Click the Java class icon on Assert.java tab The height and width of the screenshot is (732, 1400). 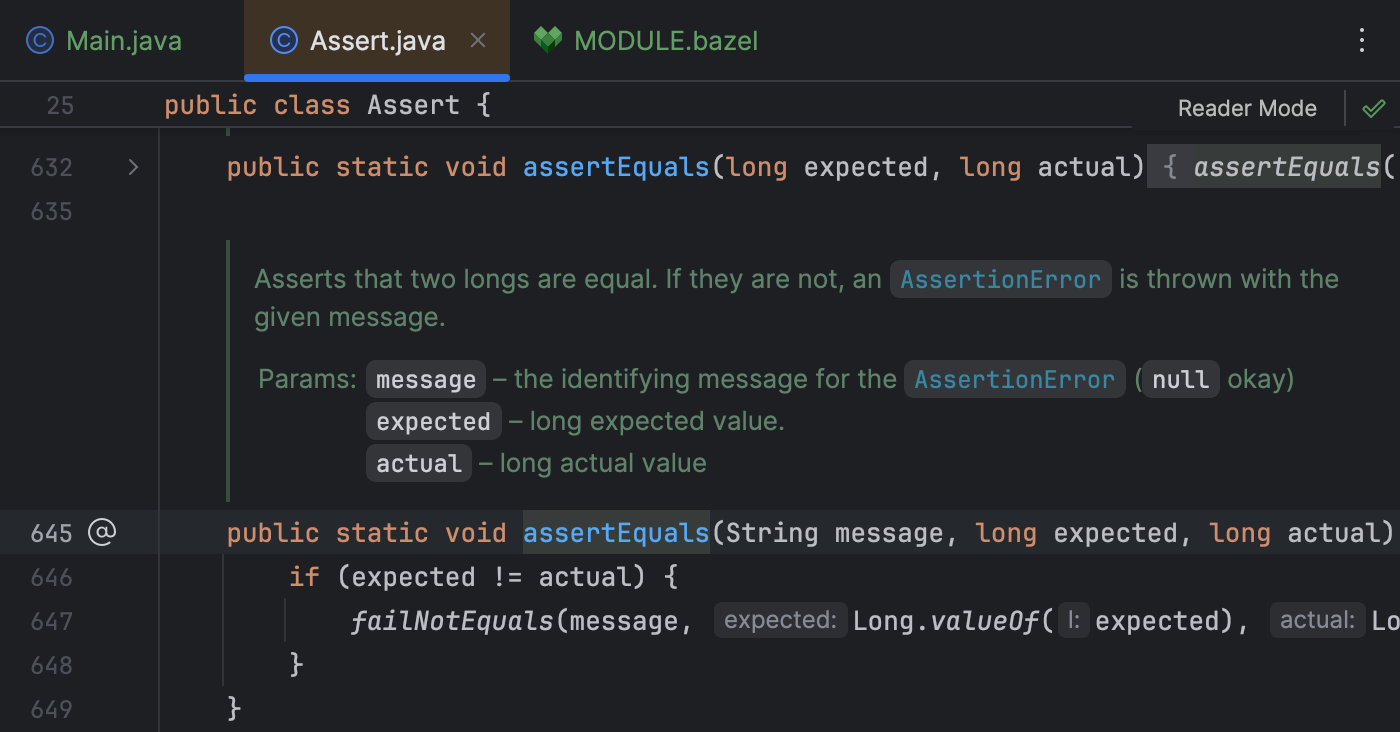[283, 40]
